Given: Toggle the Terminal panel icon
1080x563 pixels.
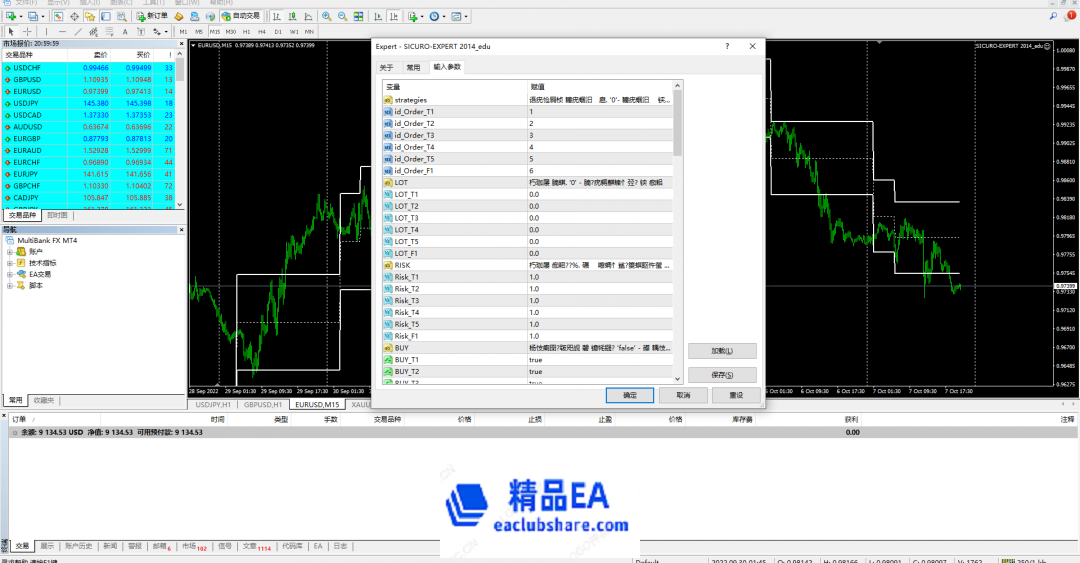Looking at the screenshot, I should point(105,16).
